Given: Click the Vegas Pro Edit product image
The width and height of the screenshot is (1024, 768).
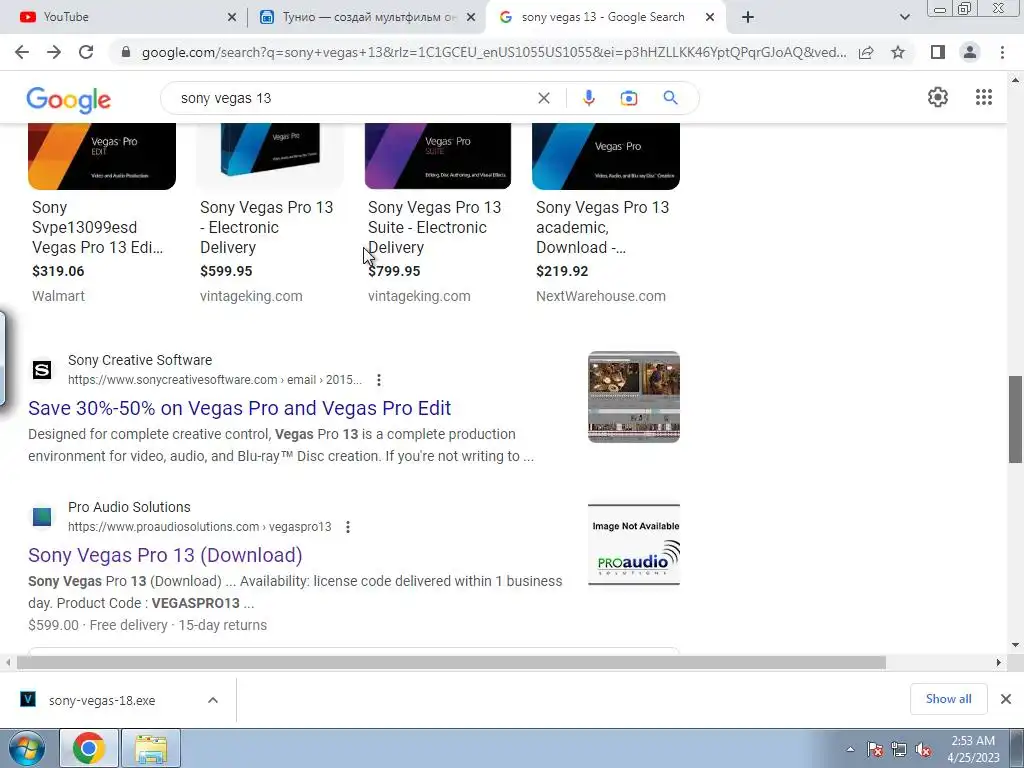Looking at the screenshot, I should pyautogui.click(x=102, y=156).
